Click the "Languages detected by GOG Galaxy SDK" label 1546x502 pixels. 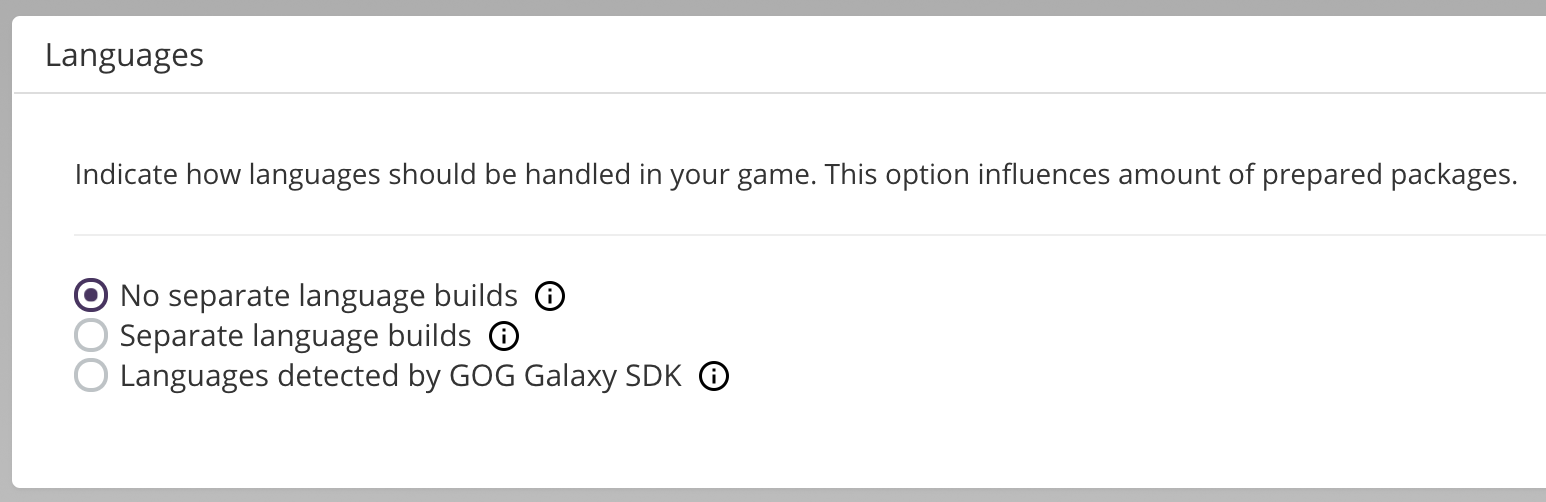tap(401, 376)
